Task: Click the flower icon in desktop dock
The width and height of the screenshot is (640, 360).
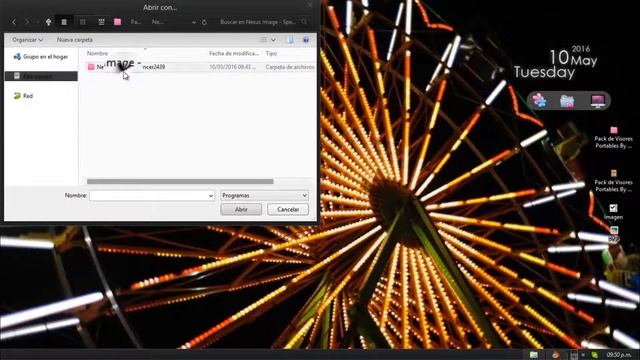Action: (540, 100)
